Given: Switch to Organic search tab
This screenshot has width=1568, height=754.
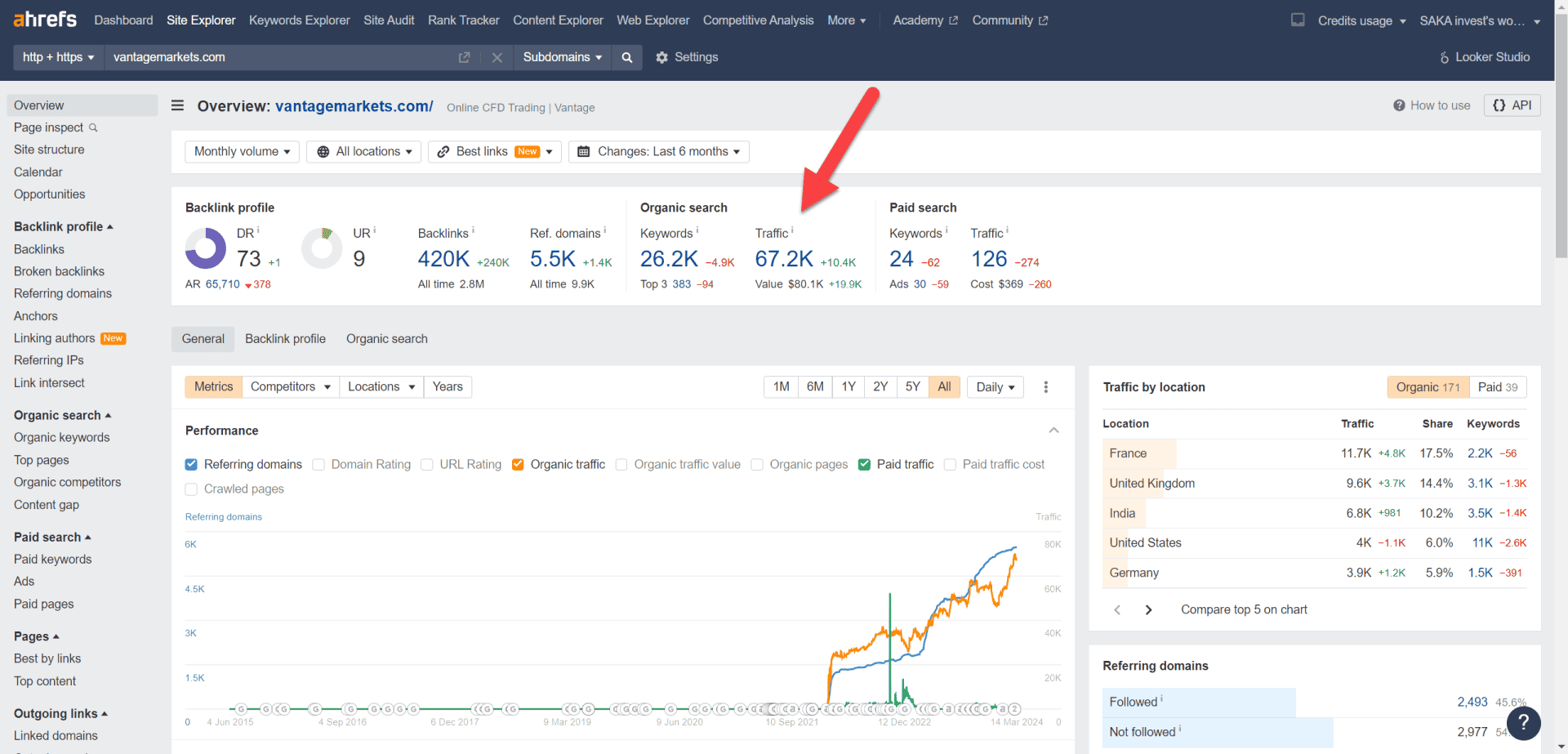Looking at the screenshot, I should [386, 339].
